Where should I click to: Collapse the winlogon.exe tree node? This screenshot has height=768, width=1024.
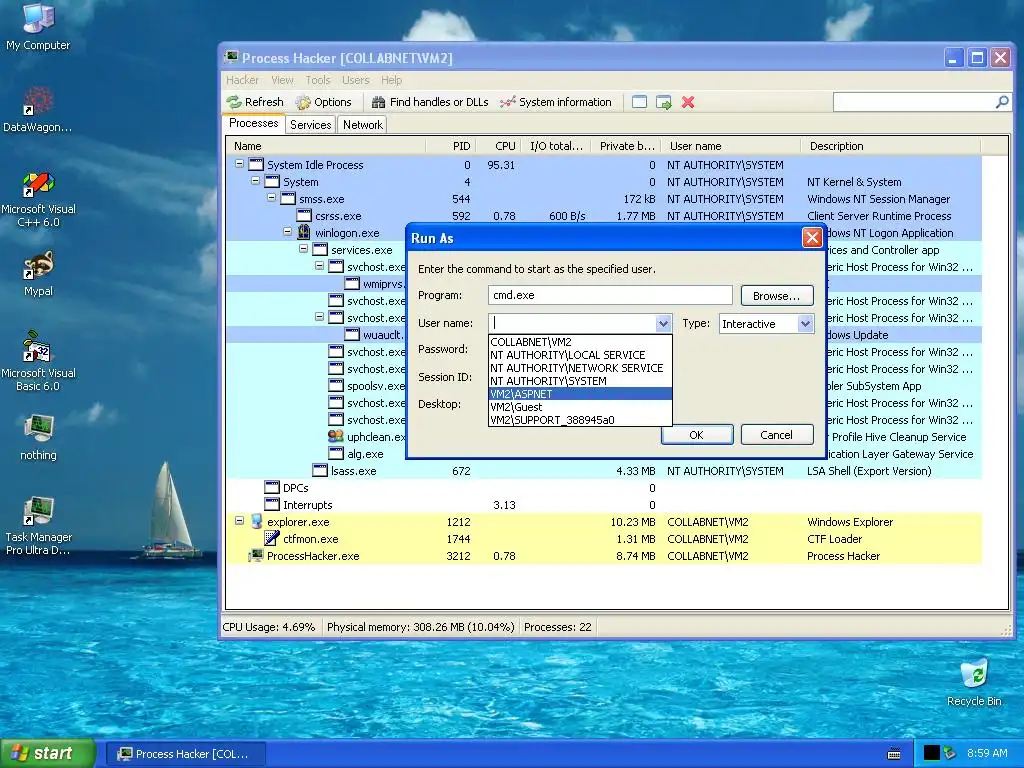287,232
